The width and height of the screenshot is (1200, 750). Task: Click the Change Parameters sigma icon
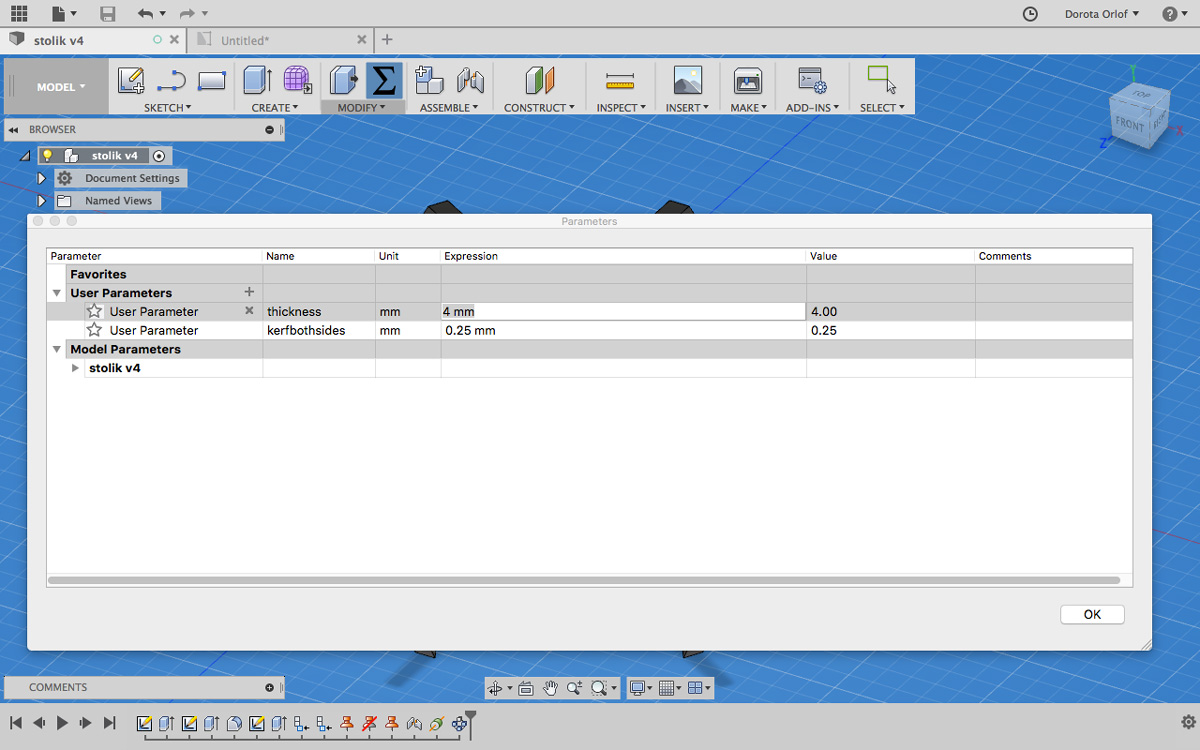pos(384,81)
